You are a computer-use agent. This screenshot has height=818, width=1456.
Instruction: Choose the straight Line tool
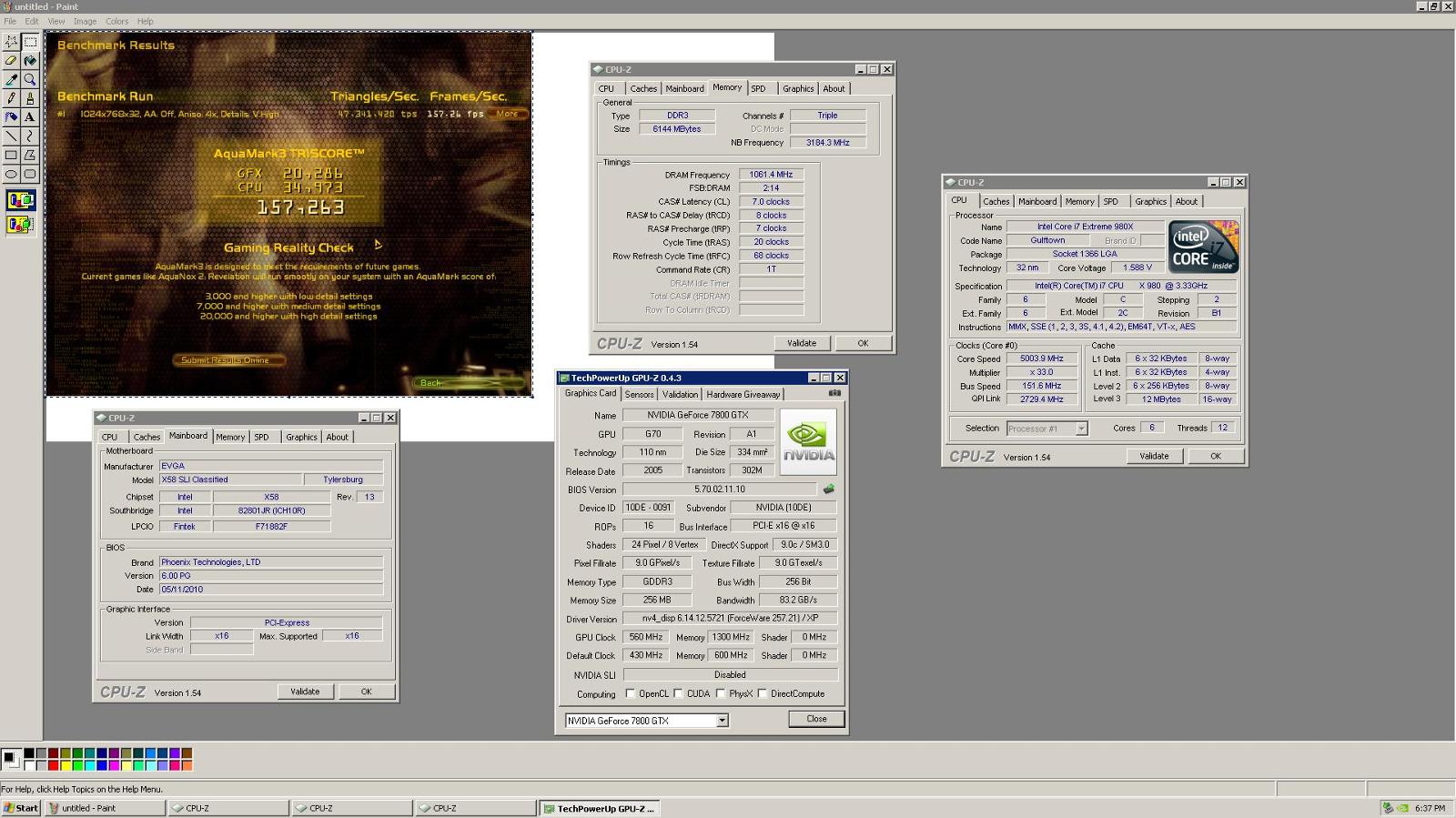(x=11, y=136)
